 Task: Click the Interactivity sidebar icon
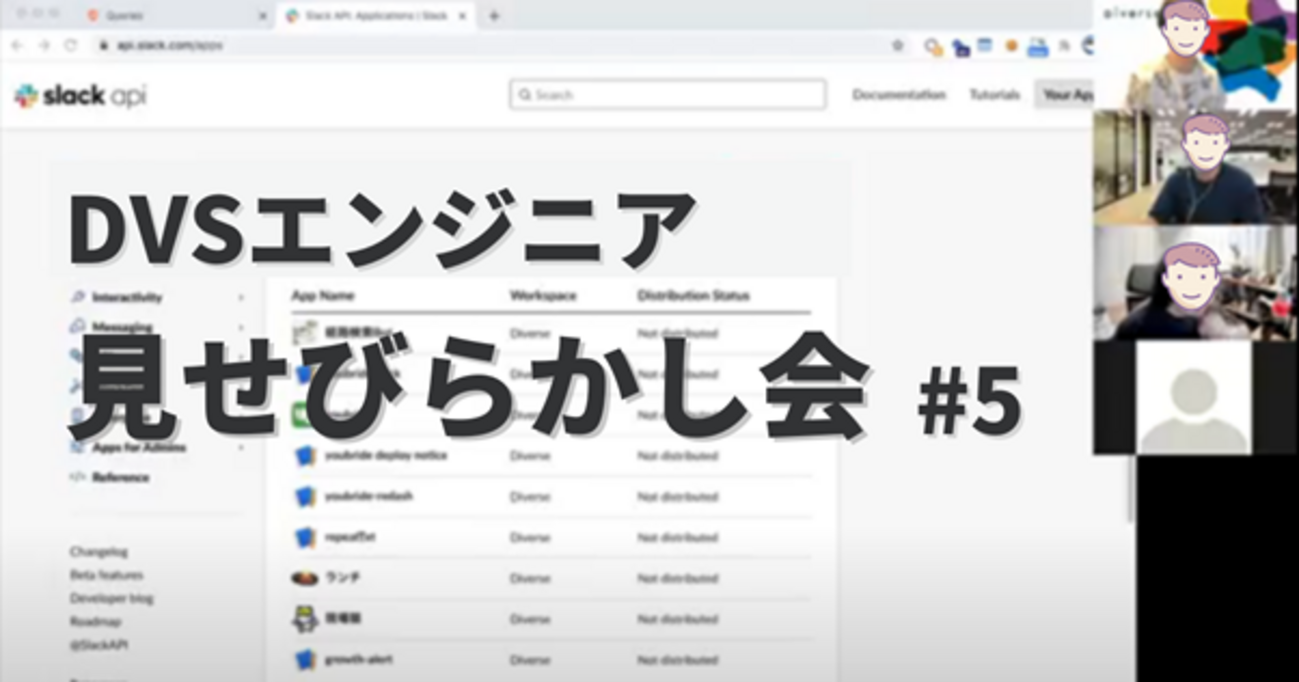point(77,297)
